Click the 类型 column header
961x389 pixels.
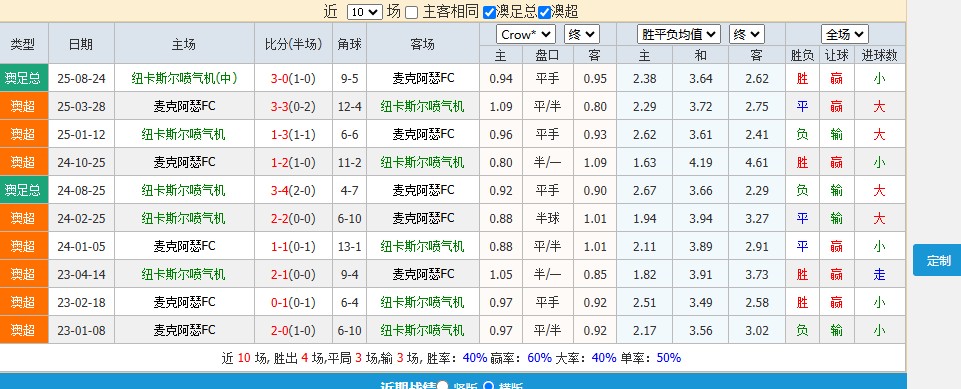point(23,43)
